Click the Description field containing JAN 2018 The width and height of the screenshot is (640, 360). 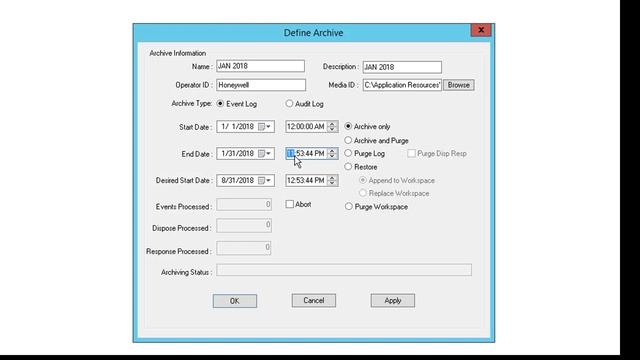pyautogui.click(x=402, y=67)
